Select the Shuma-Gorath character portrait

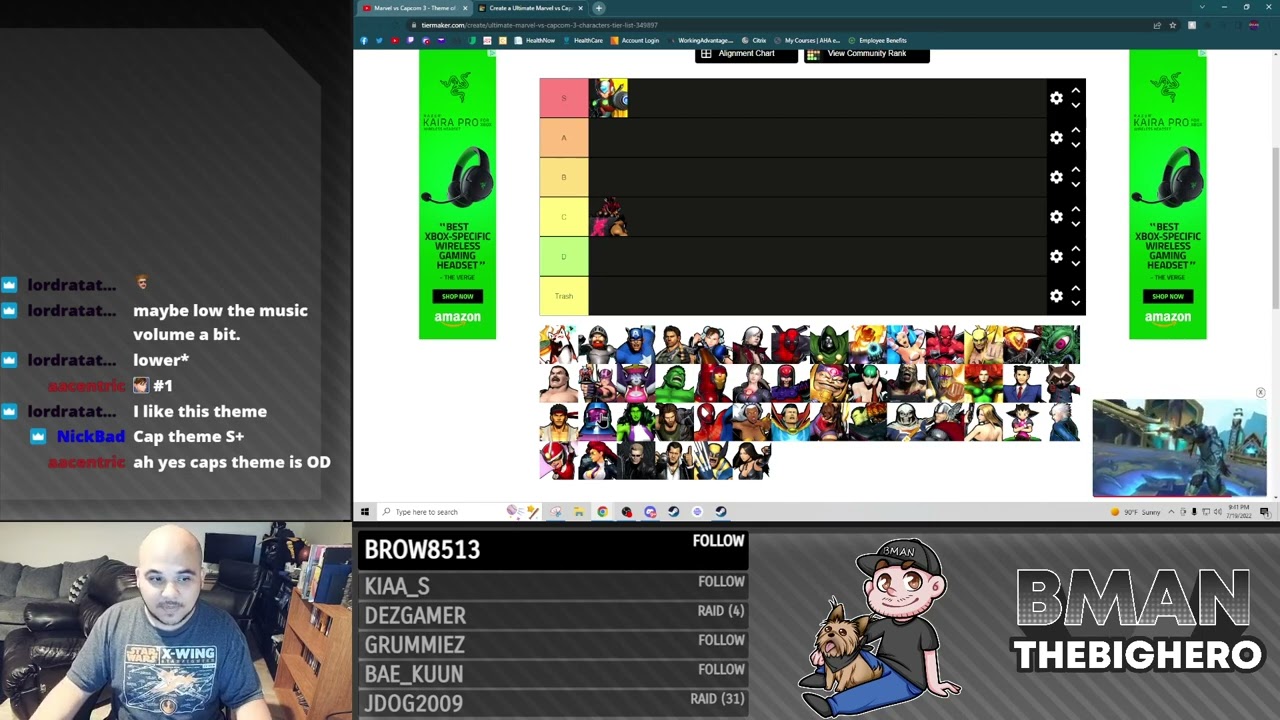point(1060,344)
